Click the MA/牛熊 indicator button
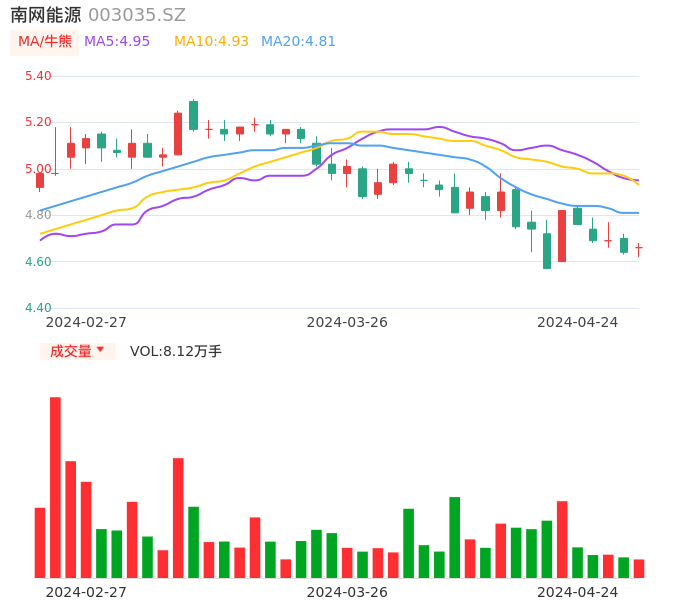686x606 pixels. pos(45,42)
